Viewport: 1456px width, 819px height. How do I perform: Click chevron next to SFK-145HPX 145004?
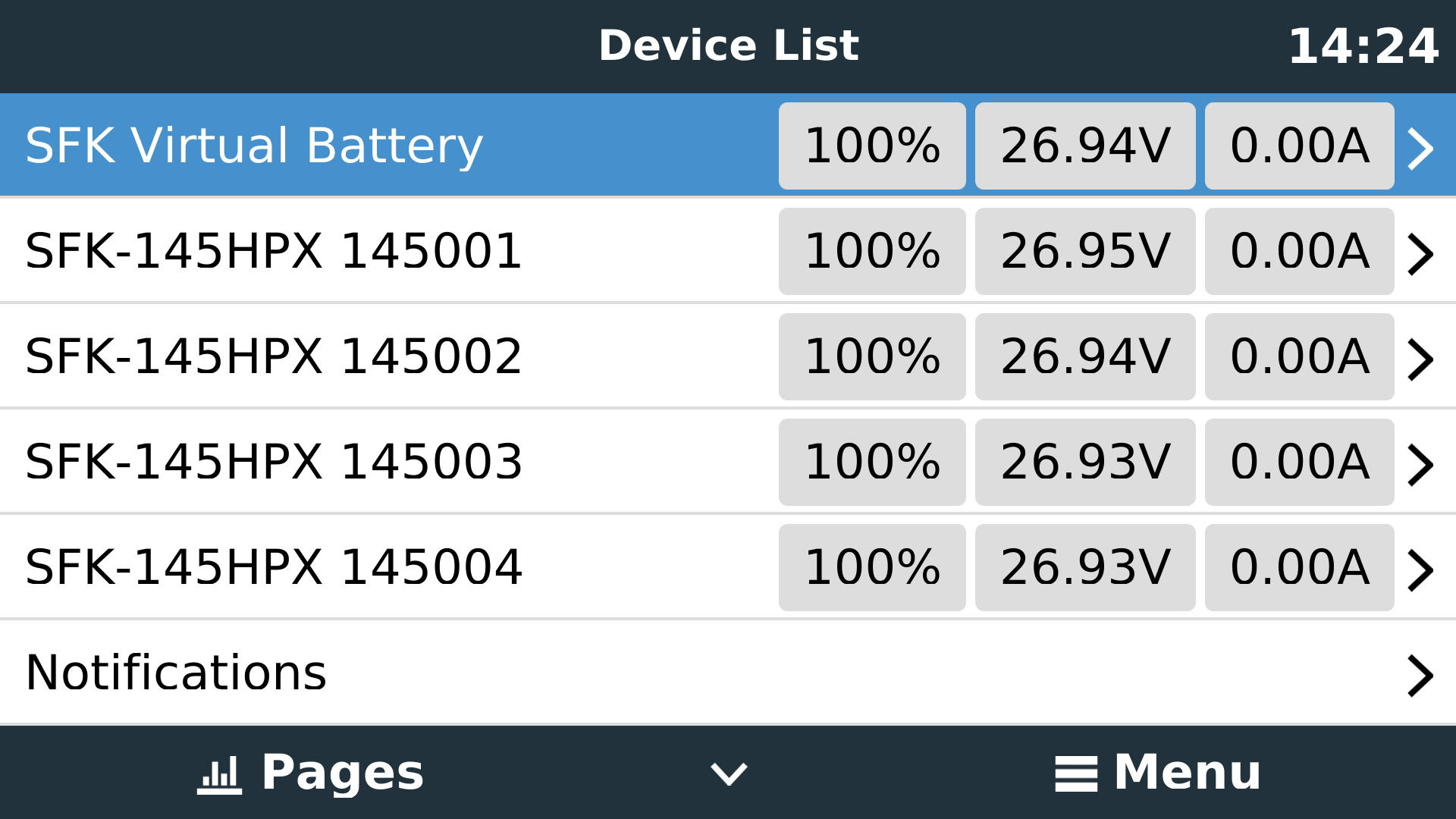click(x=1420, y=570)
